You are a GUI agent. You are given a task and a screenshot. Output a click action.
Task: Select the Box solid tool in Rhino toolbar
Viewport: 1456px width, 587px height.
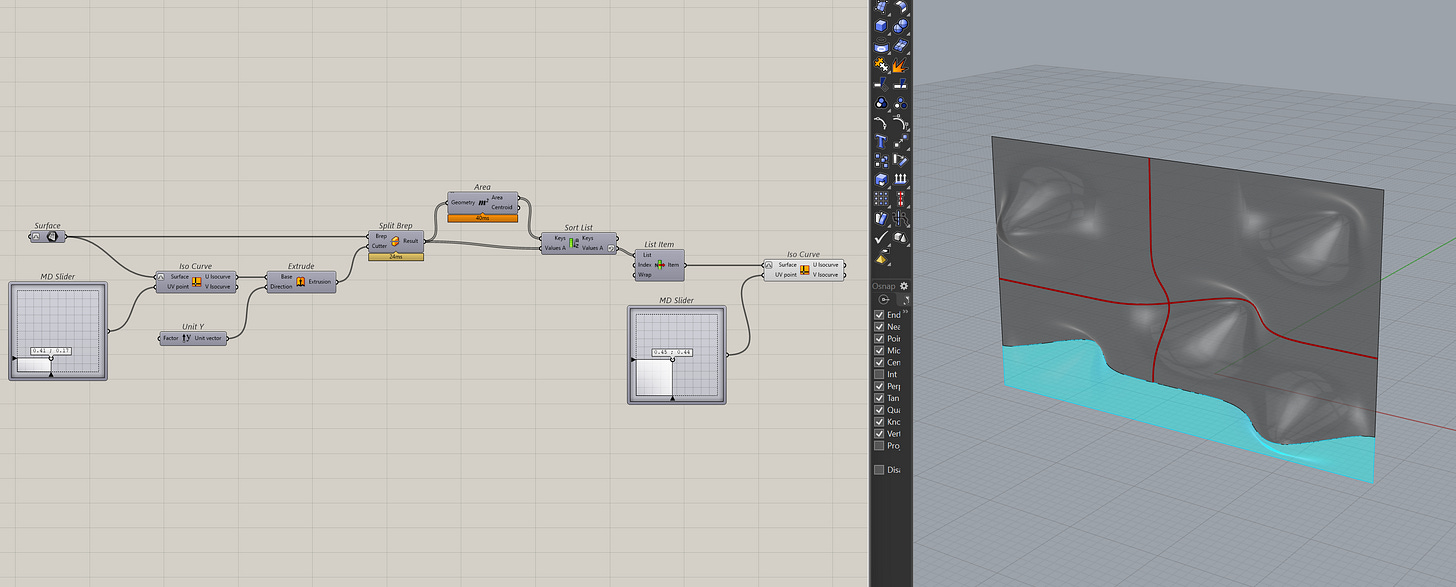click(881, 26)
